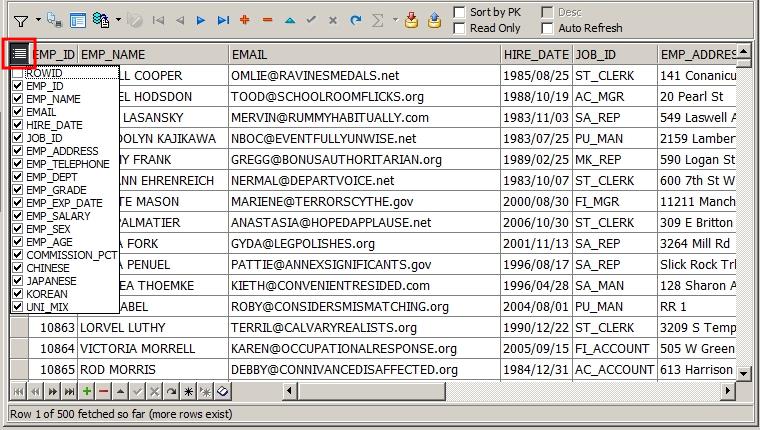Uncheck EMP_SALARY column in the list
This screenshot has height=430, width=760.
tap(18, 216)
